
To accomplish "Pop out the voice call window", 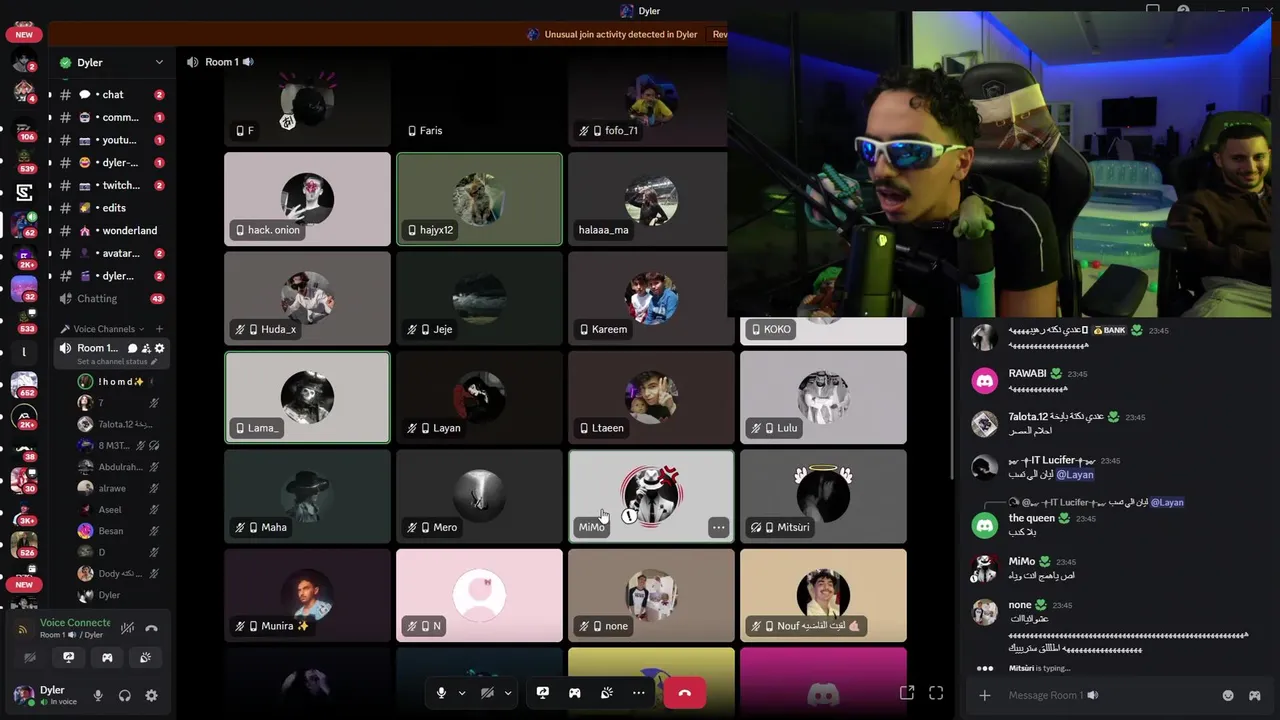I will coord(907,692).
